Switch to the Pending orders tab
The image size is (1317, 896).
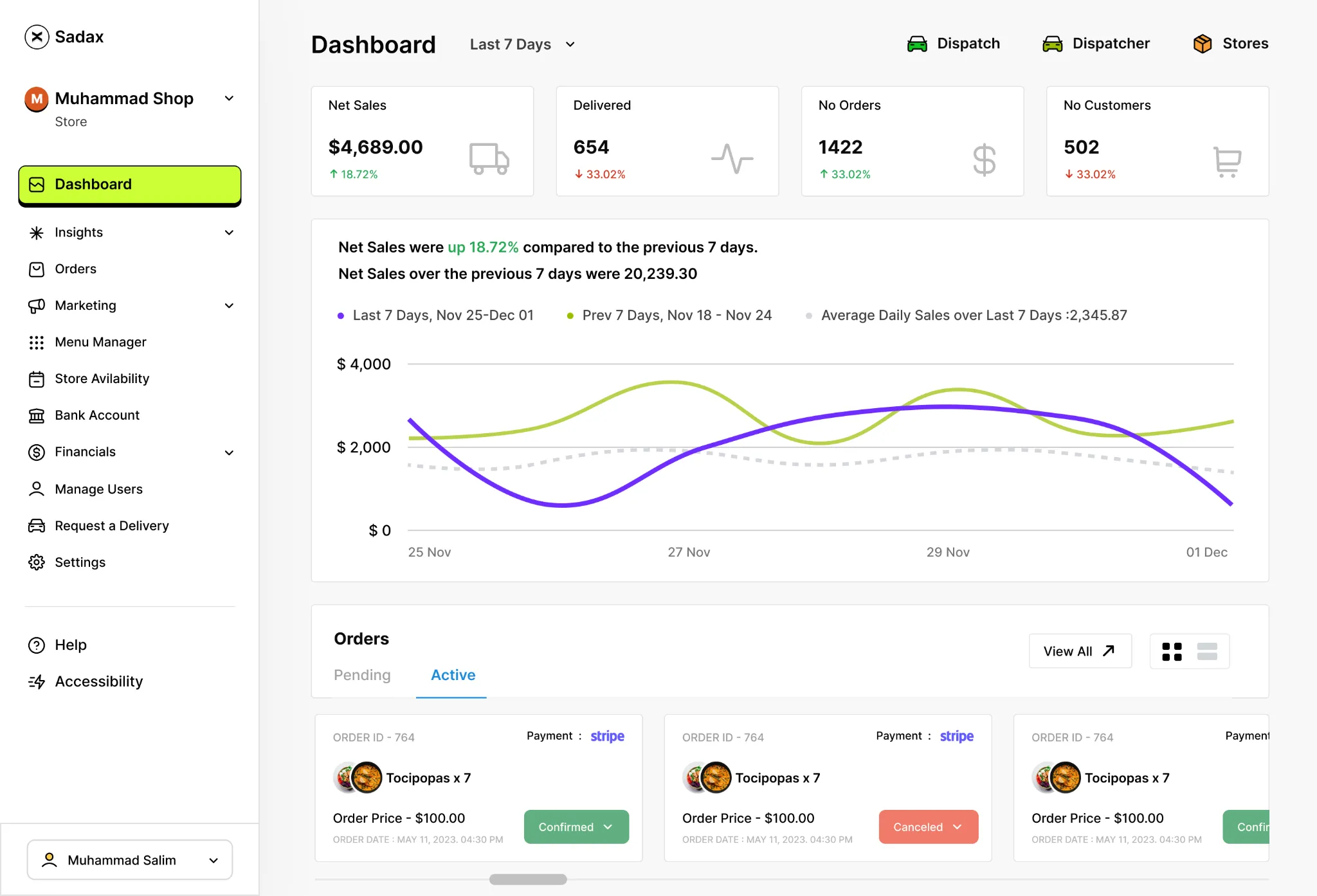pyautogui.click(x=362, y=675)
